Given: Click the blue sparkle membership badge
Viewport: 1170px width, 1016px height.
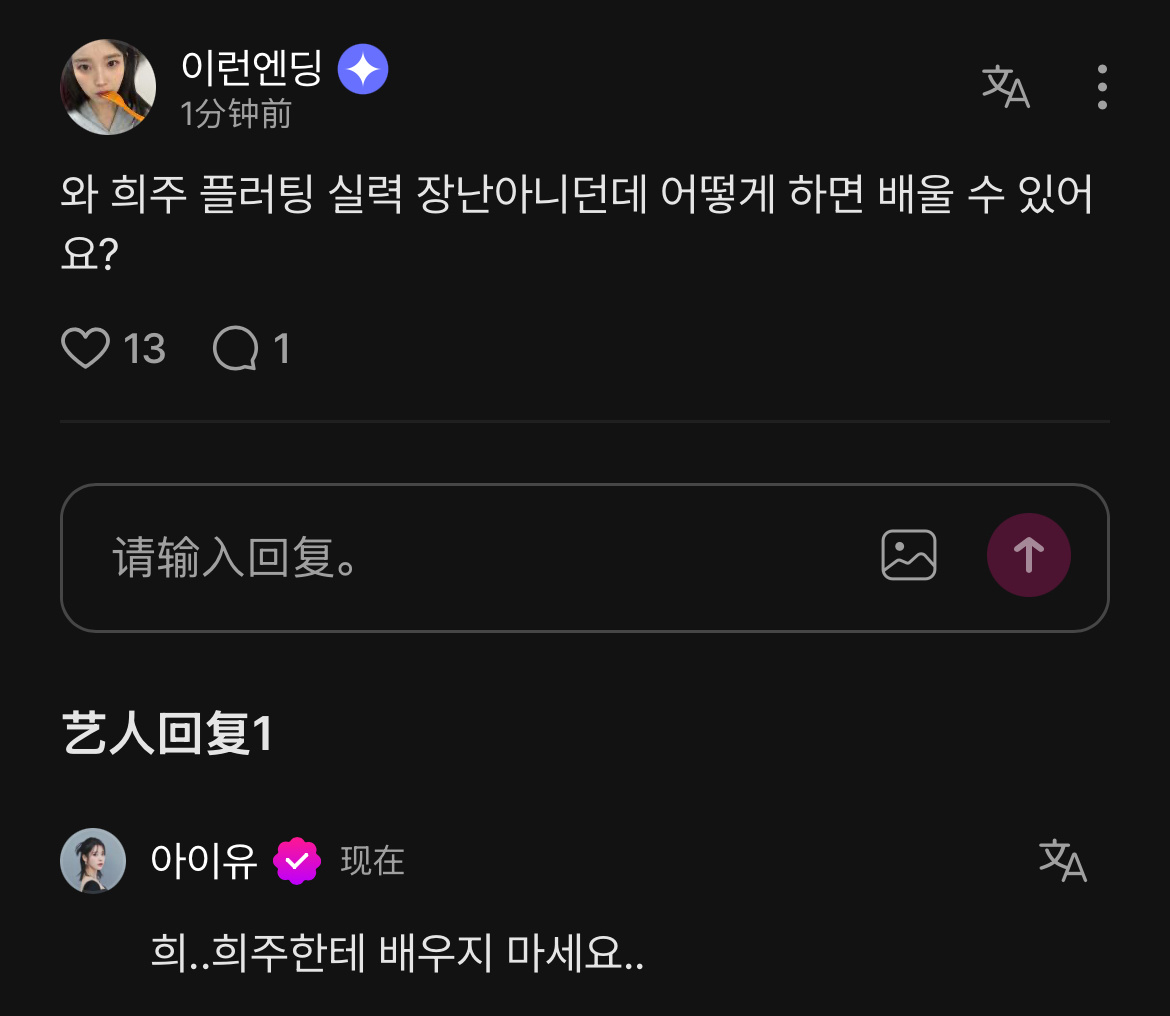Looking at the screenshot, I should 363,69.
